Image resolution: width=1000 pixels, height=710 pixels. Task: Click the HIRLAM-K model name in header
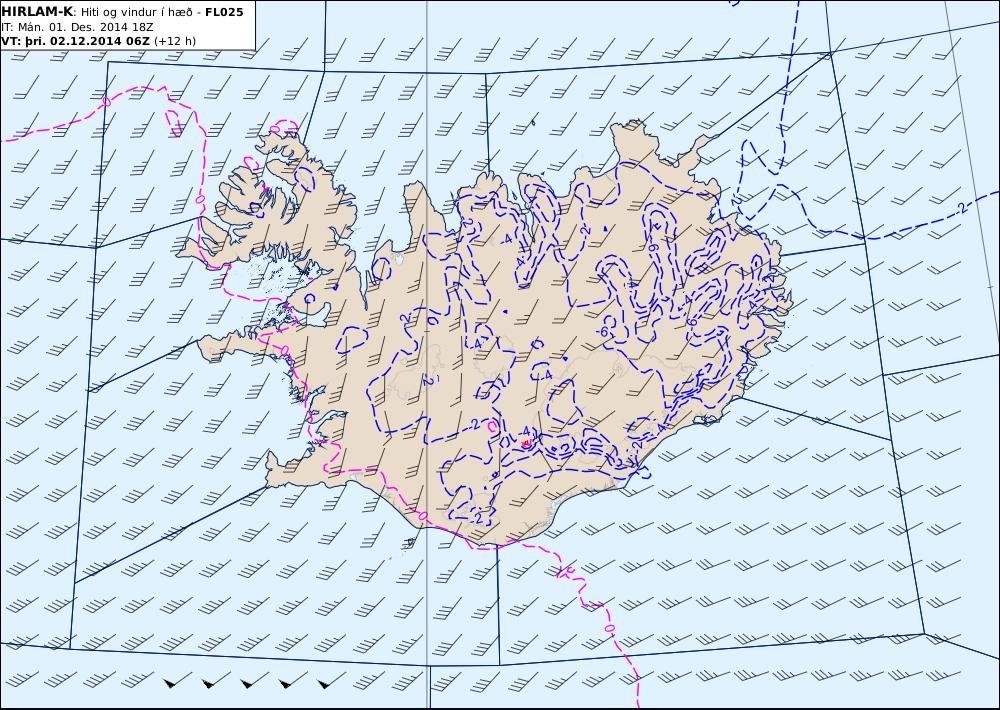pyautogui.click(x=37, y=12)
